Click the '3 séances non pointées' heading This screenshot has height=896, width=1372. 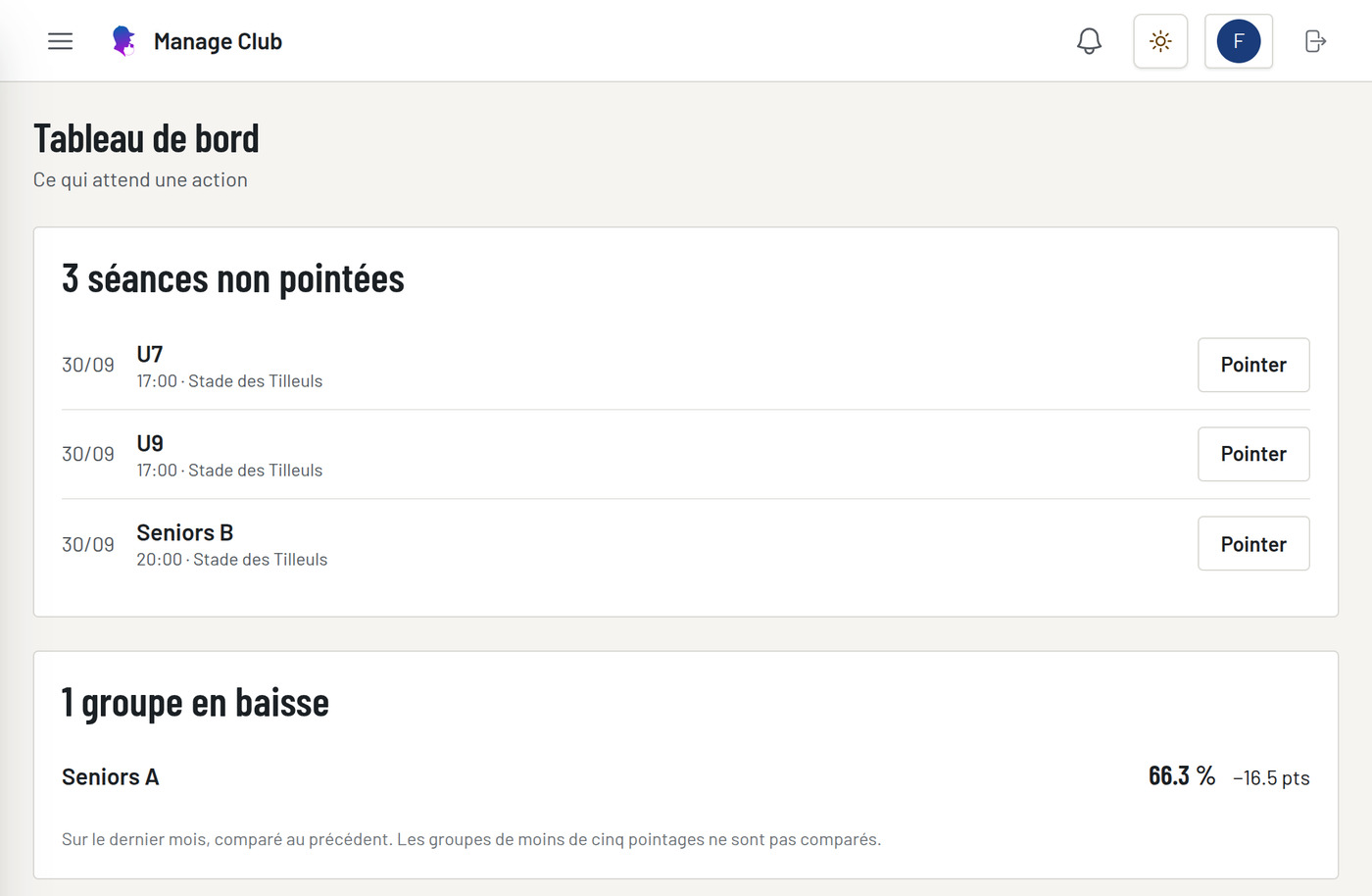pos(233,278)
